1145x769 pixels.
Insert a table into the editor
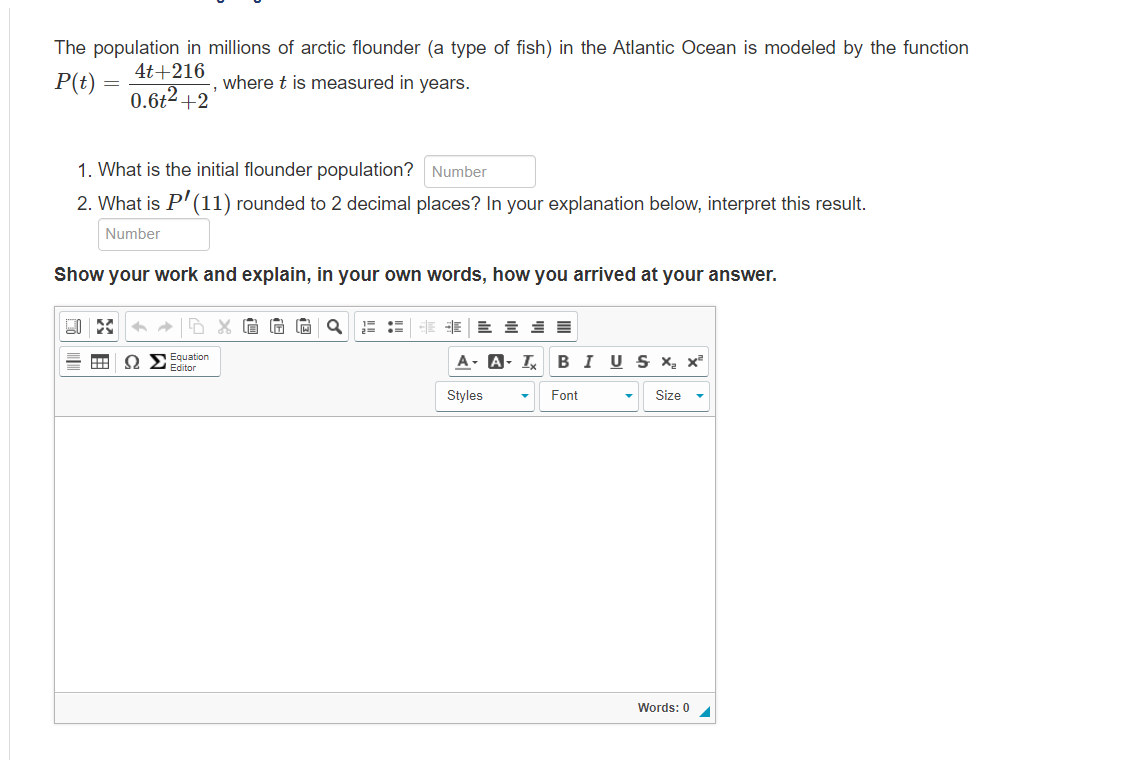pos(99,361)
